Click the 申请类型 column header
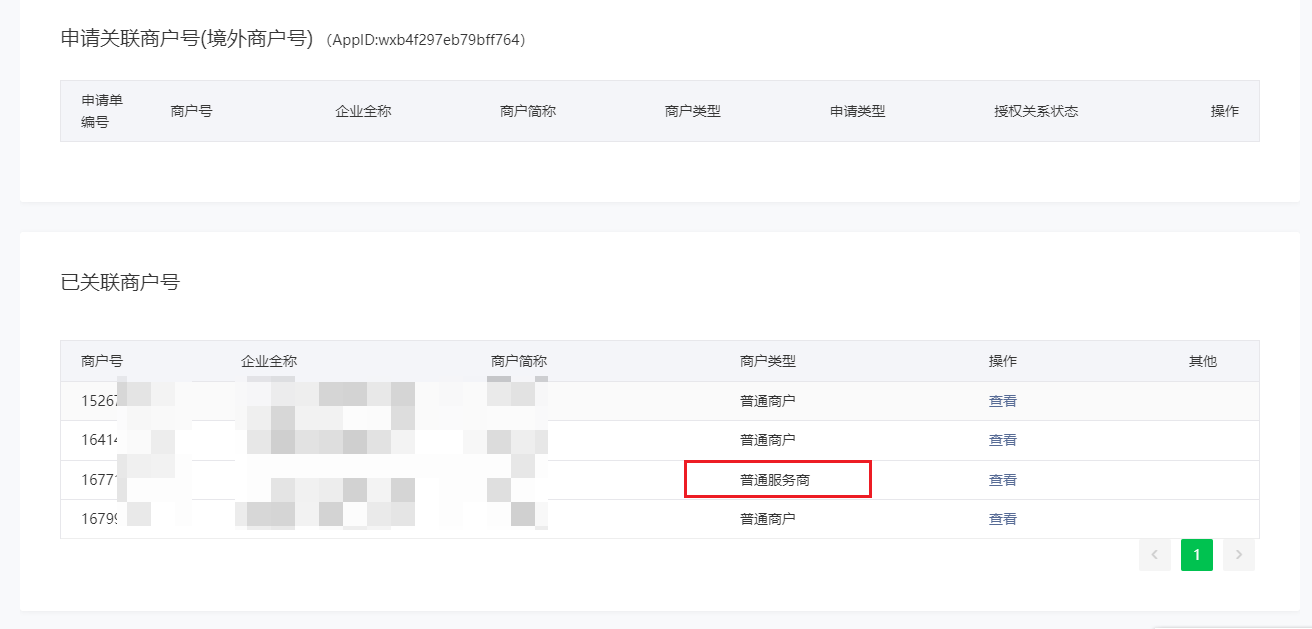Viewport: 1312px width, 629px height. point(857,111)
